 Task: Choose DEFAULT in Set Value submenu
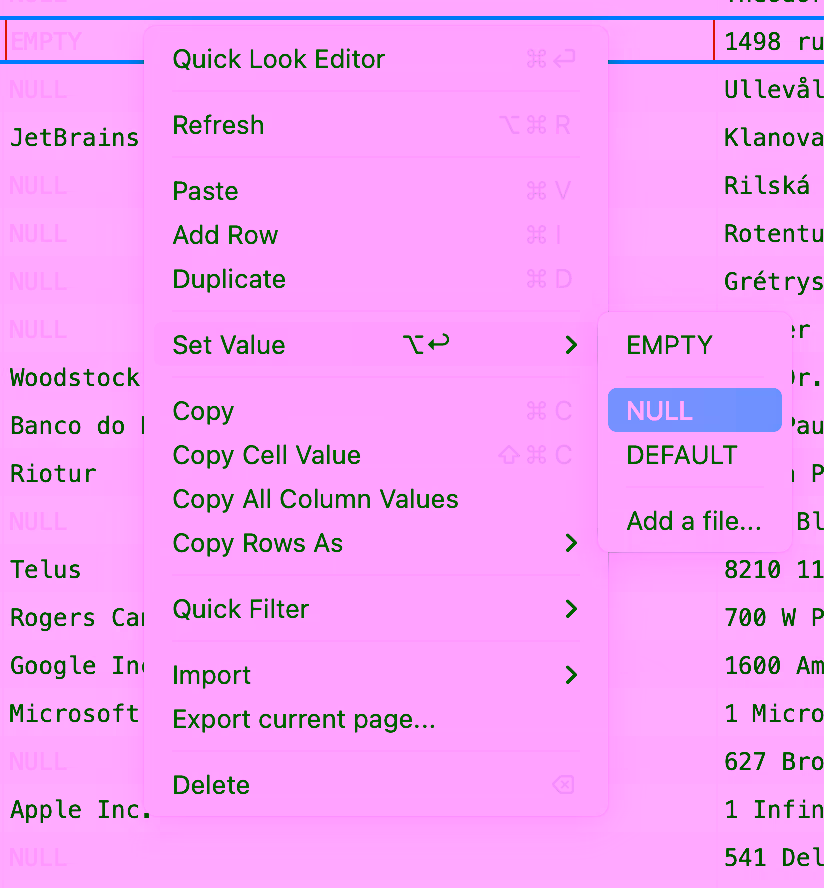[681, 455]
